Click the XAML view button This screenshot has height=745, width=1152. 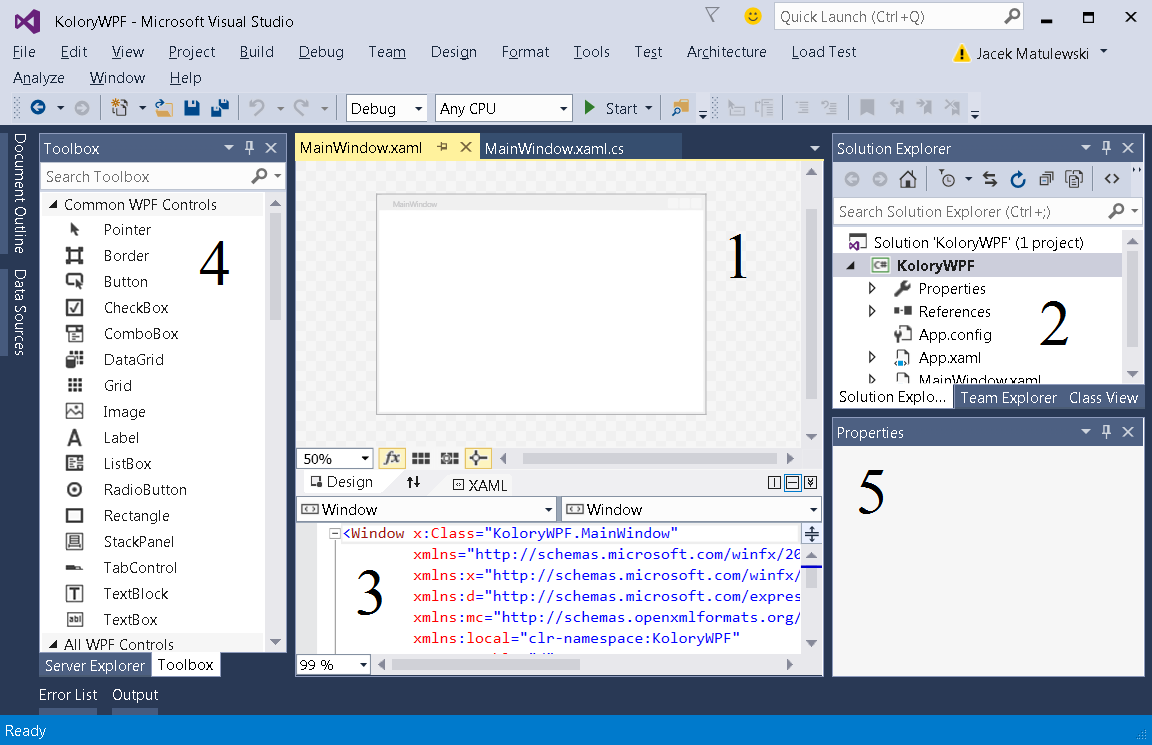(480, 485)
